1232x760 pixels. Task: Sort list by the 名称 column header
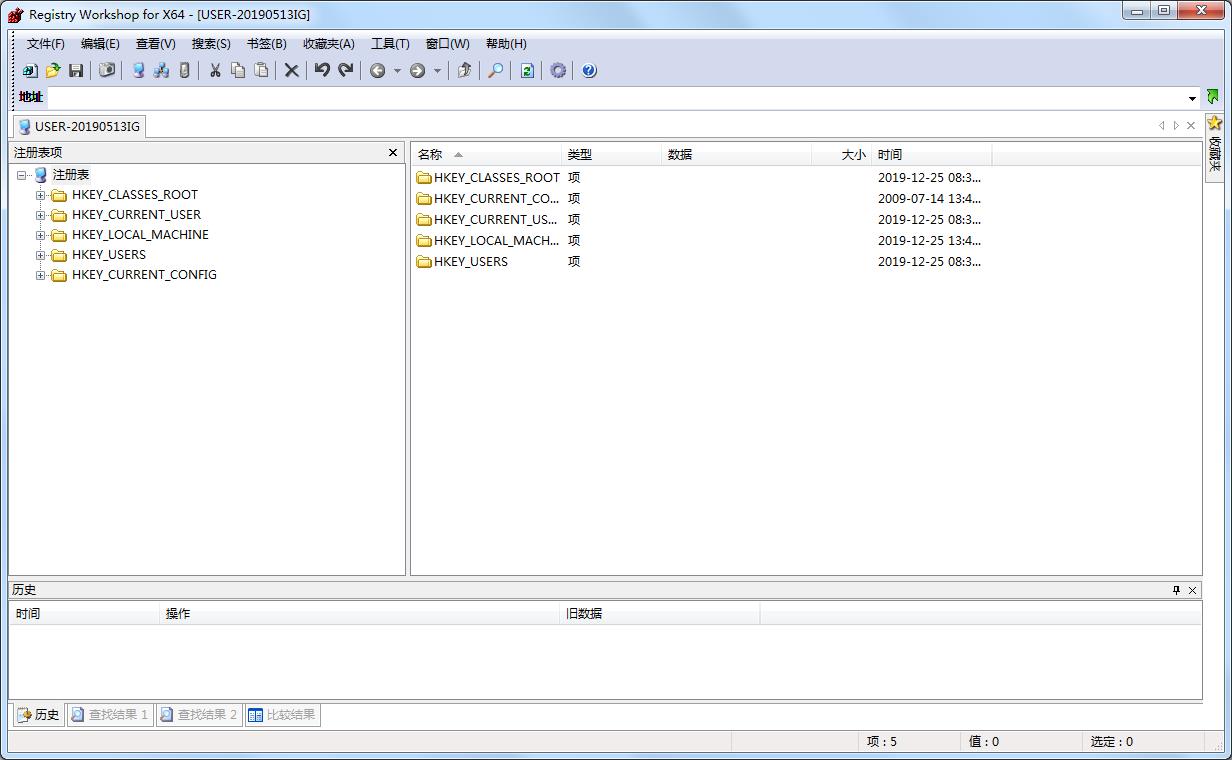[x=487, y=155]
